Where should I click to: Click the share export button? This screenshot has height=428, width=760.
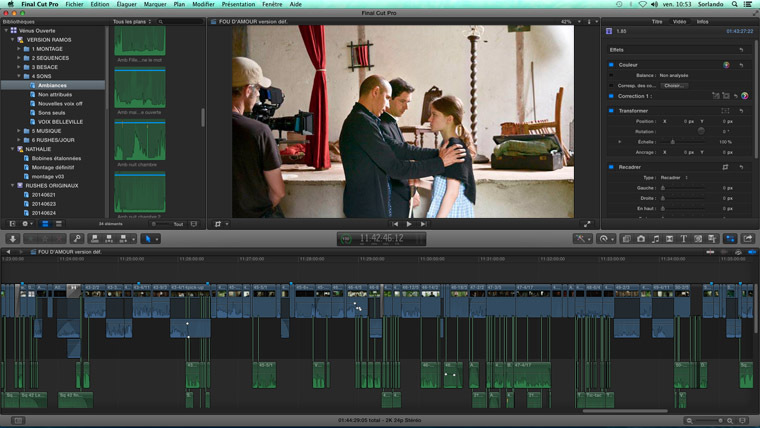(748, 238)
